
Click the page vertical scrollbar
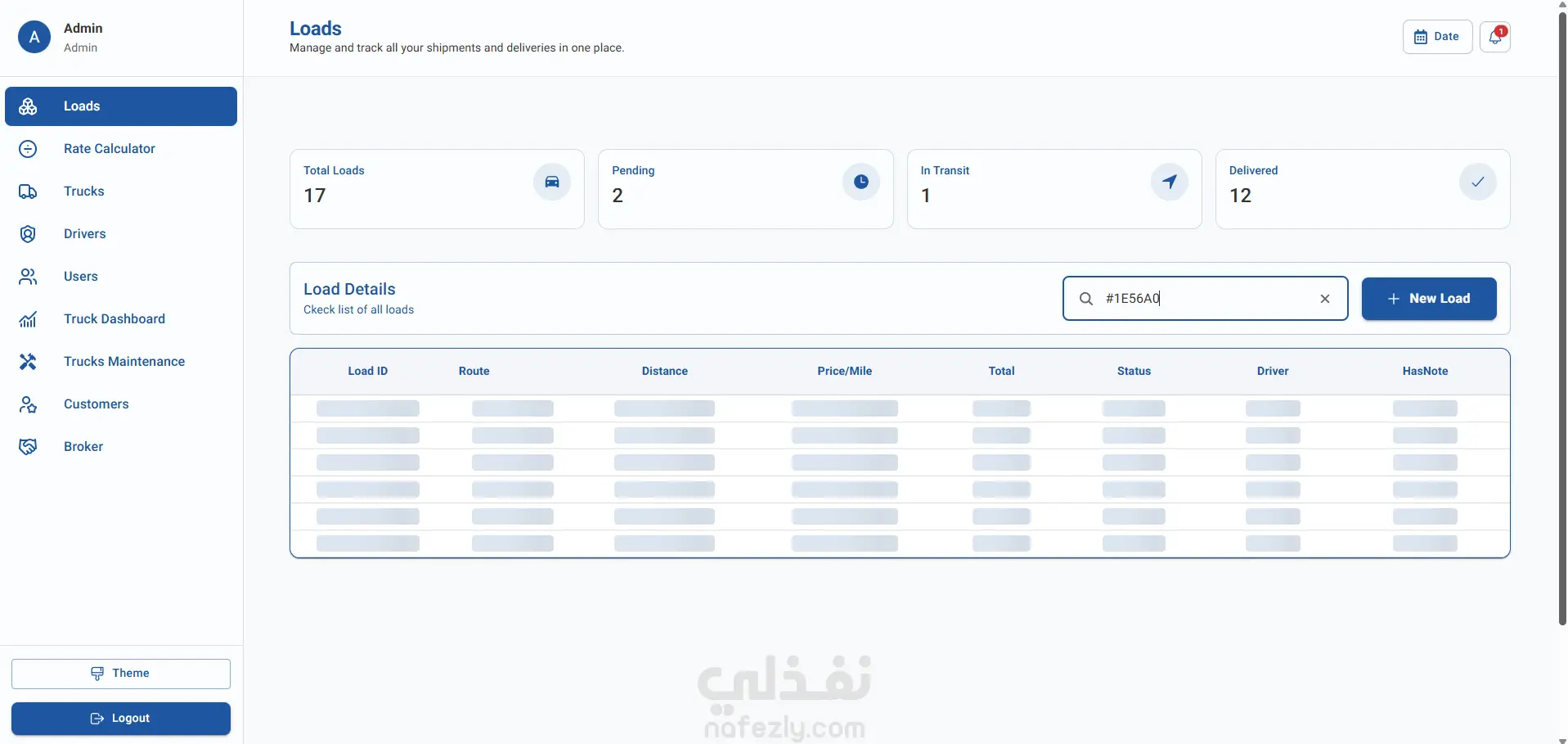click(x=1562, y=319)
